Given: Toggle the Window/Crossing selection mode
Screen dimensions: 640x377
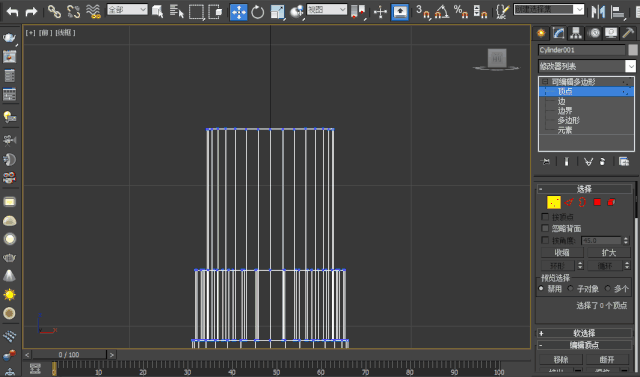Looking at the screenshot, I should coord(215,11).
